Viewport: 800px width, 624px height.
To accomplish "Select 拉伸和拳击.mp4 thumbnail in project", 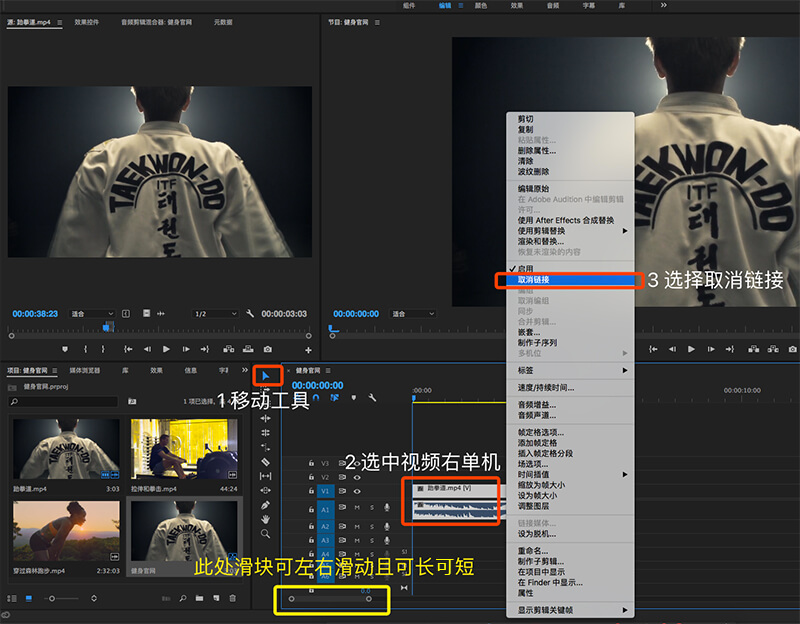I will coord(184,449).
